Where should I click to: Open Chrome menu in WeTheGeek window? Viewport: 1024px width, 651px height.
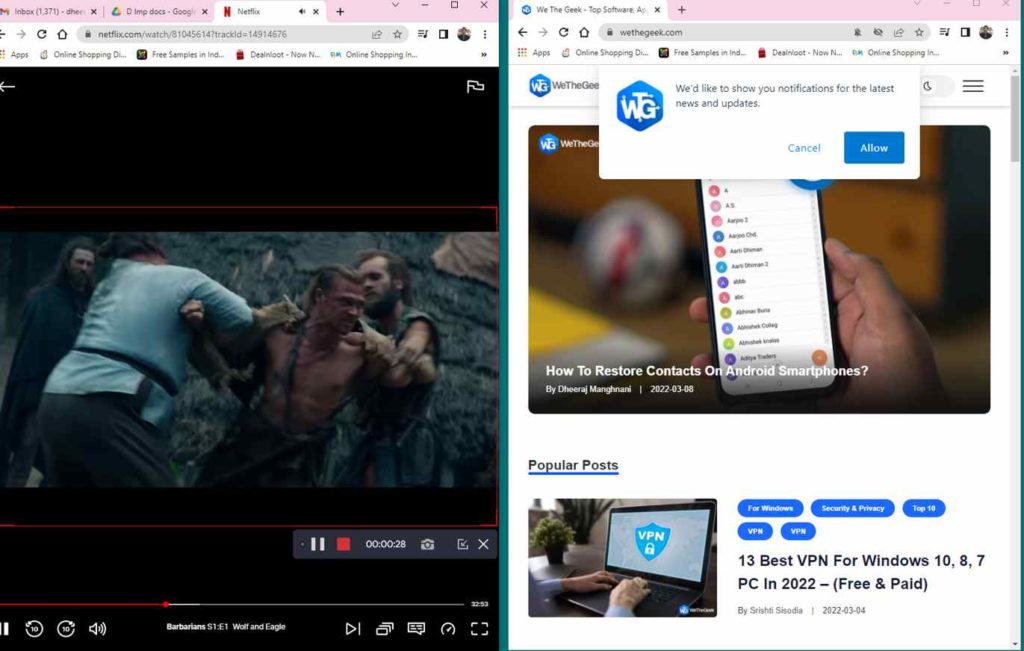1006,32
